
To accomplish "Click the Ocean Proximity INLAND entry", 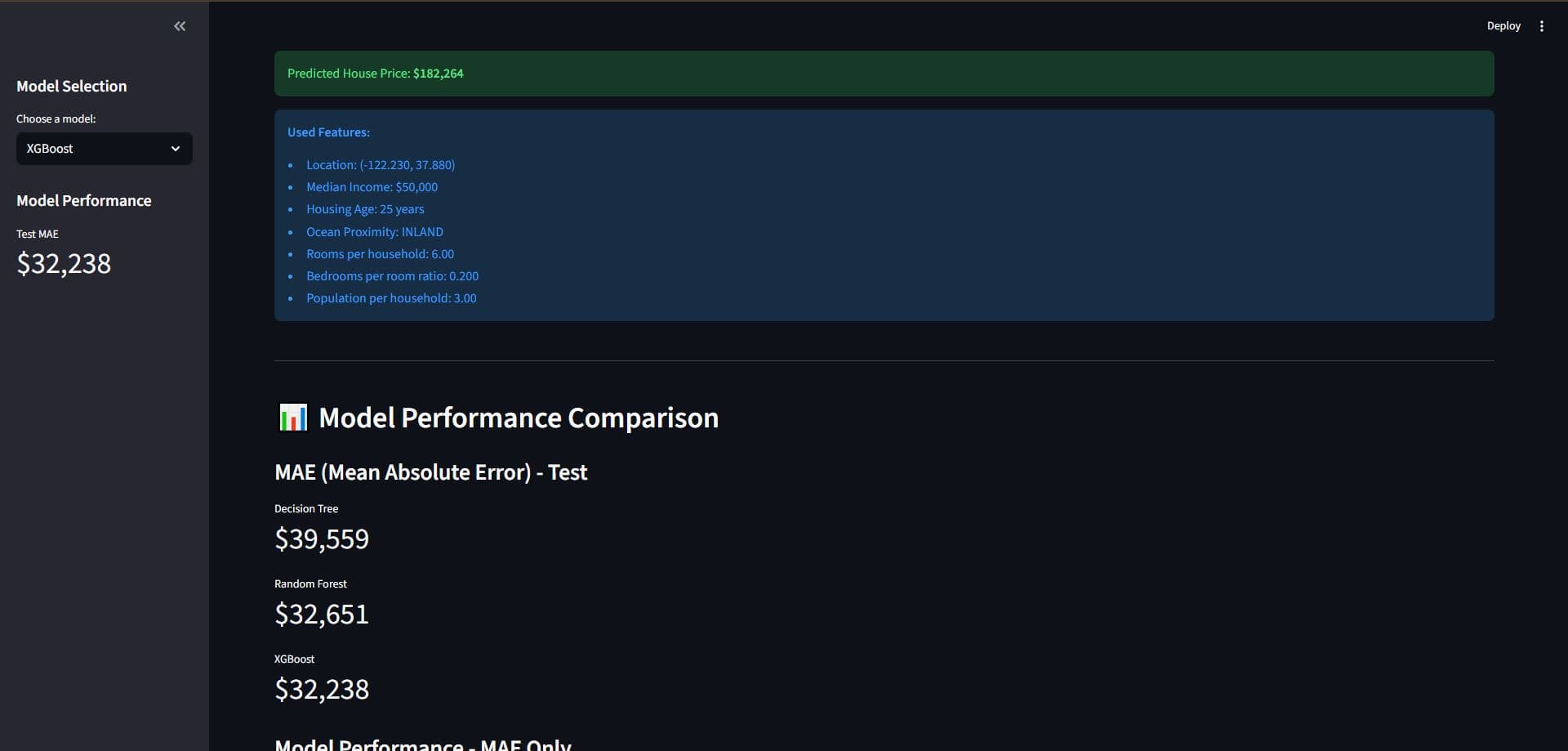I will pyautogui.click(x=374, y=232).
